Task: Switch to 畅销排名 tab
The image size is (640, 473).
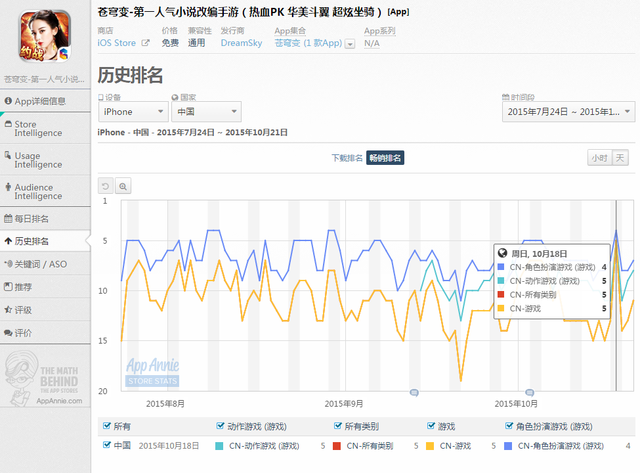Action: click(x=385, y=158)
